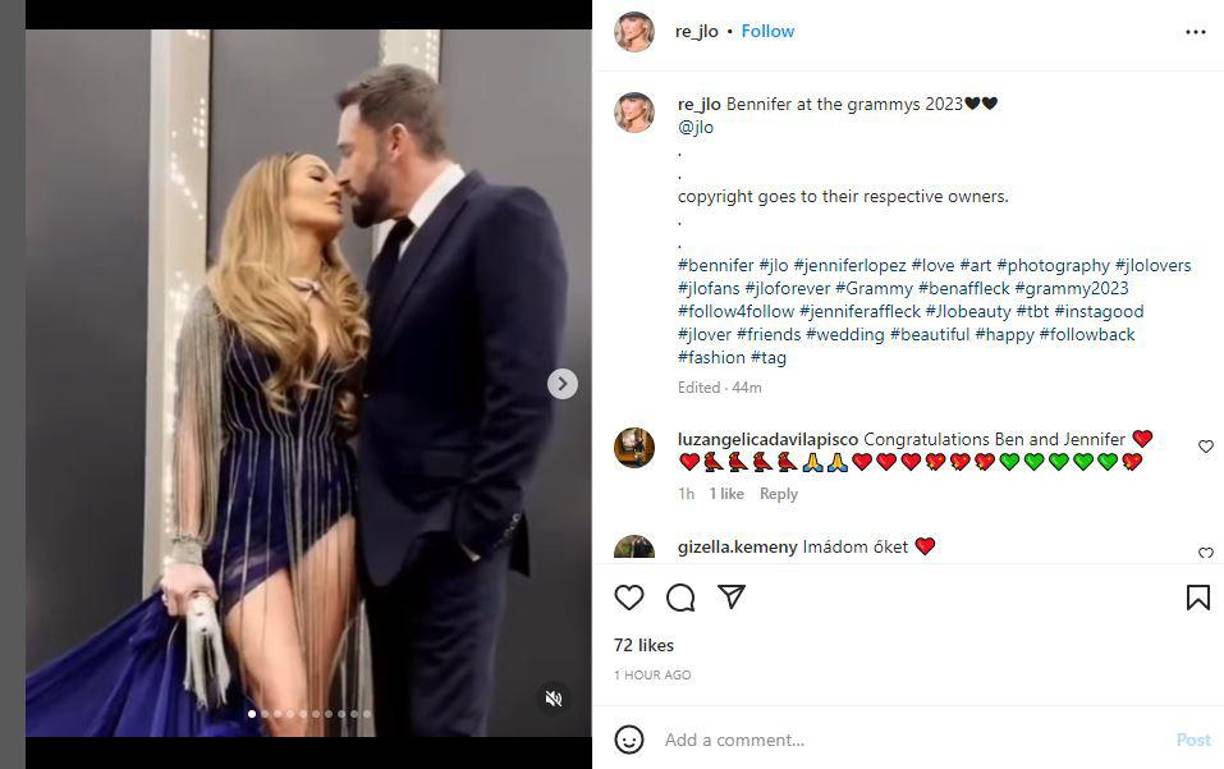
Task: Save the post with the bookmark icon
Action: [1196, 595]
